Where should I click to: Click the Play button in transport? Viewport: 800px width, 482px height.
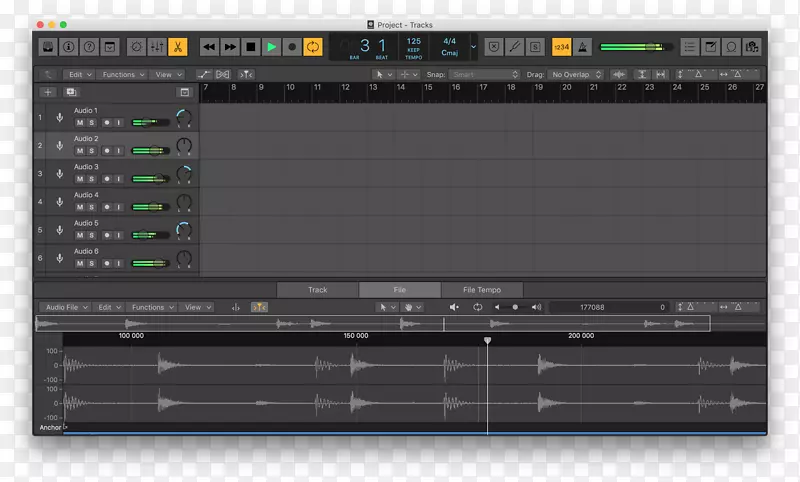[x=271, y=47]
